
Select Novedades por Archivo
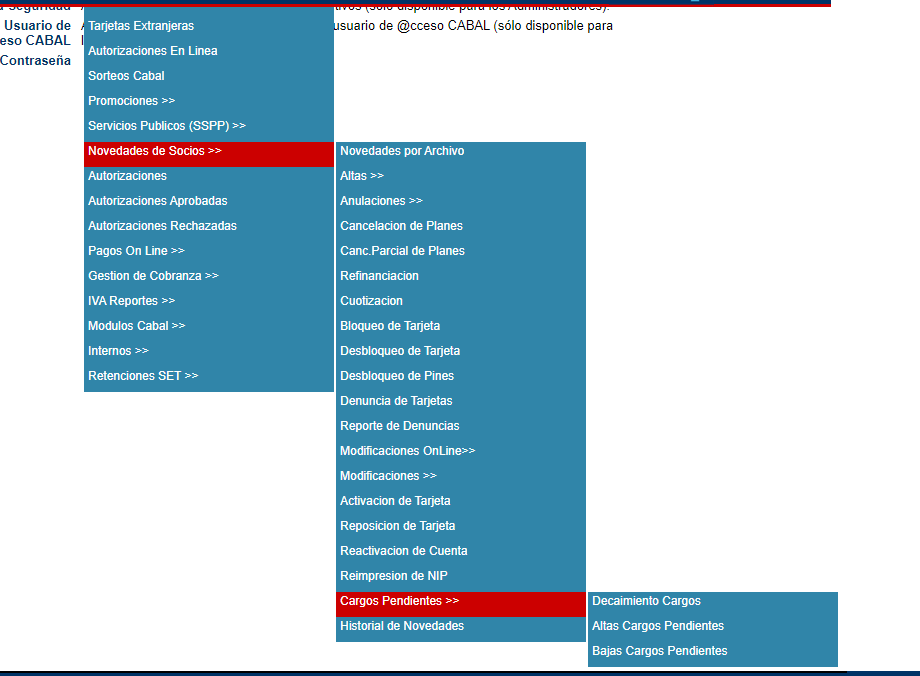(402, 151)
